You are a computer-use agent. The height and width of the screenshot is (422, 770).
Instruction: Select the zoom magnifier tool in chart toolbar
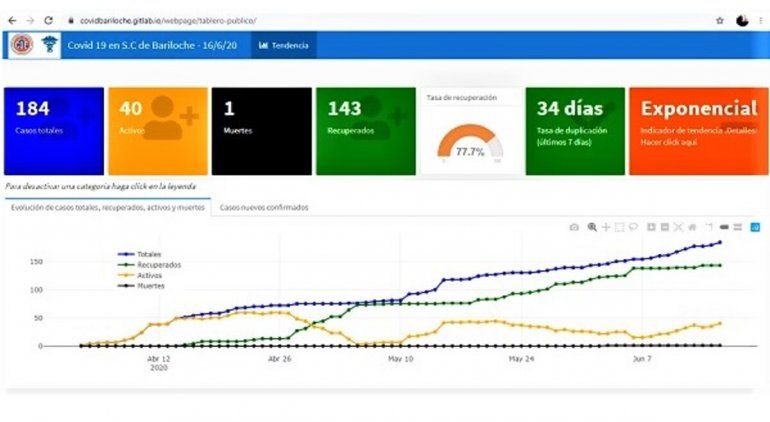(592, 227)
